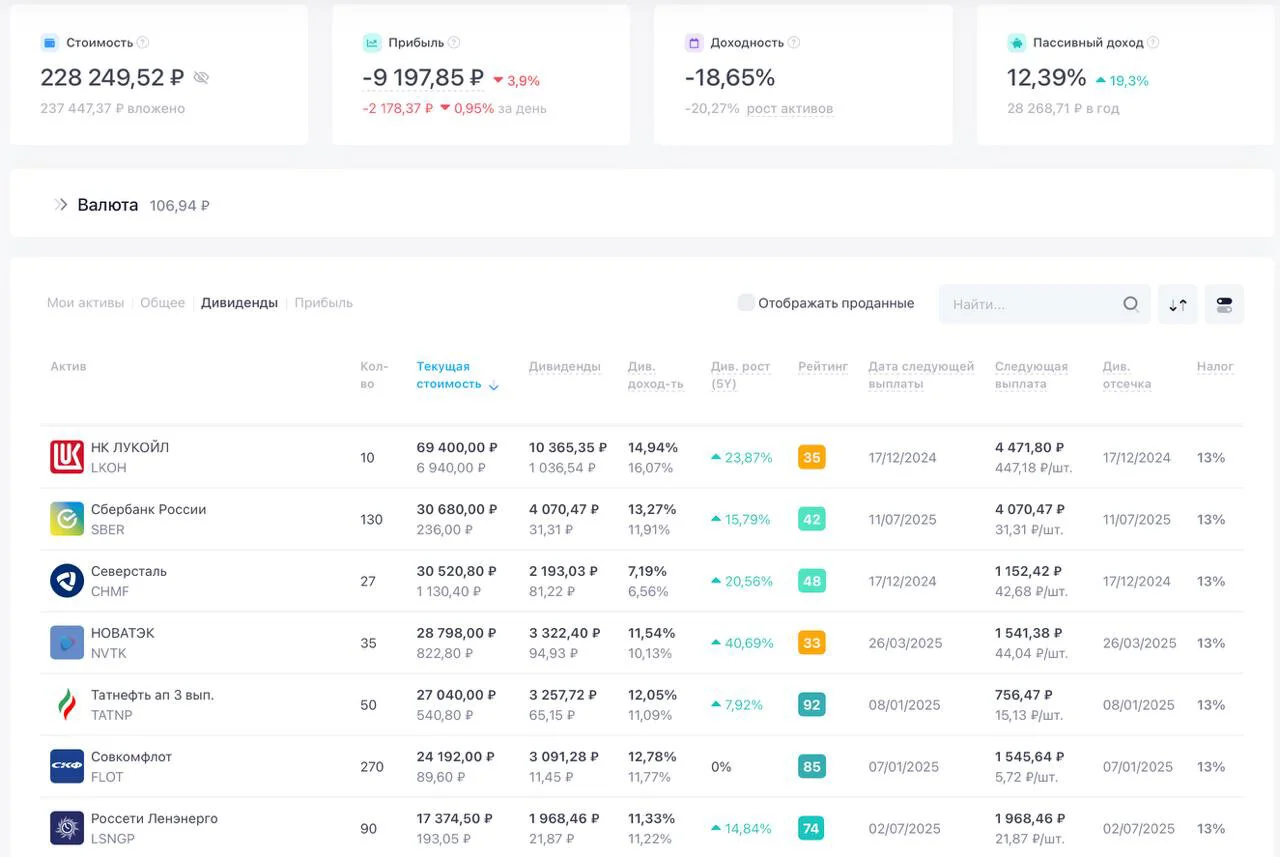Click the Lukoil LKOH company logo
1280x857 pixels.
coord(67,457)
